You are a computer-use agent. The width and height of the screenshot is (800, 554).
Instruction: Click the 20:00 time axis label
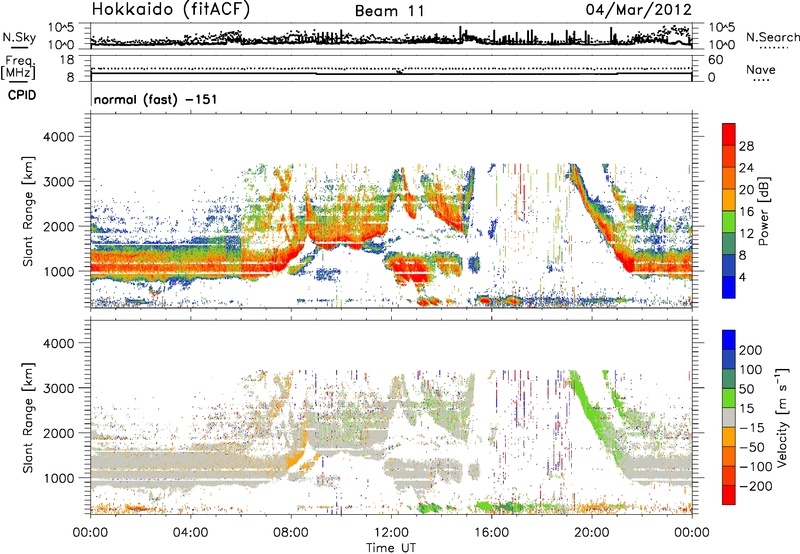pos(592,533)
